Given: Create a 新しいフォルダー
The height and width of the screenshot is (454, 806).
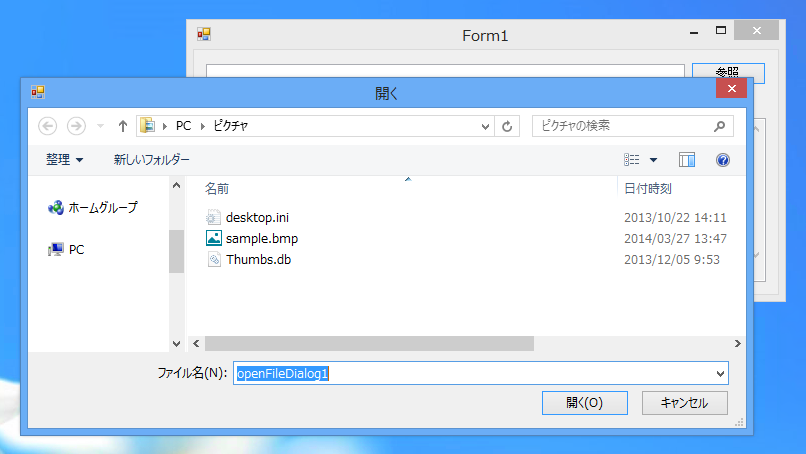Looking at the screenshot, I should (151, 160).
